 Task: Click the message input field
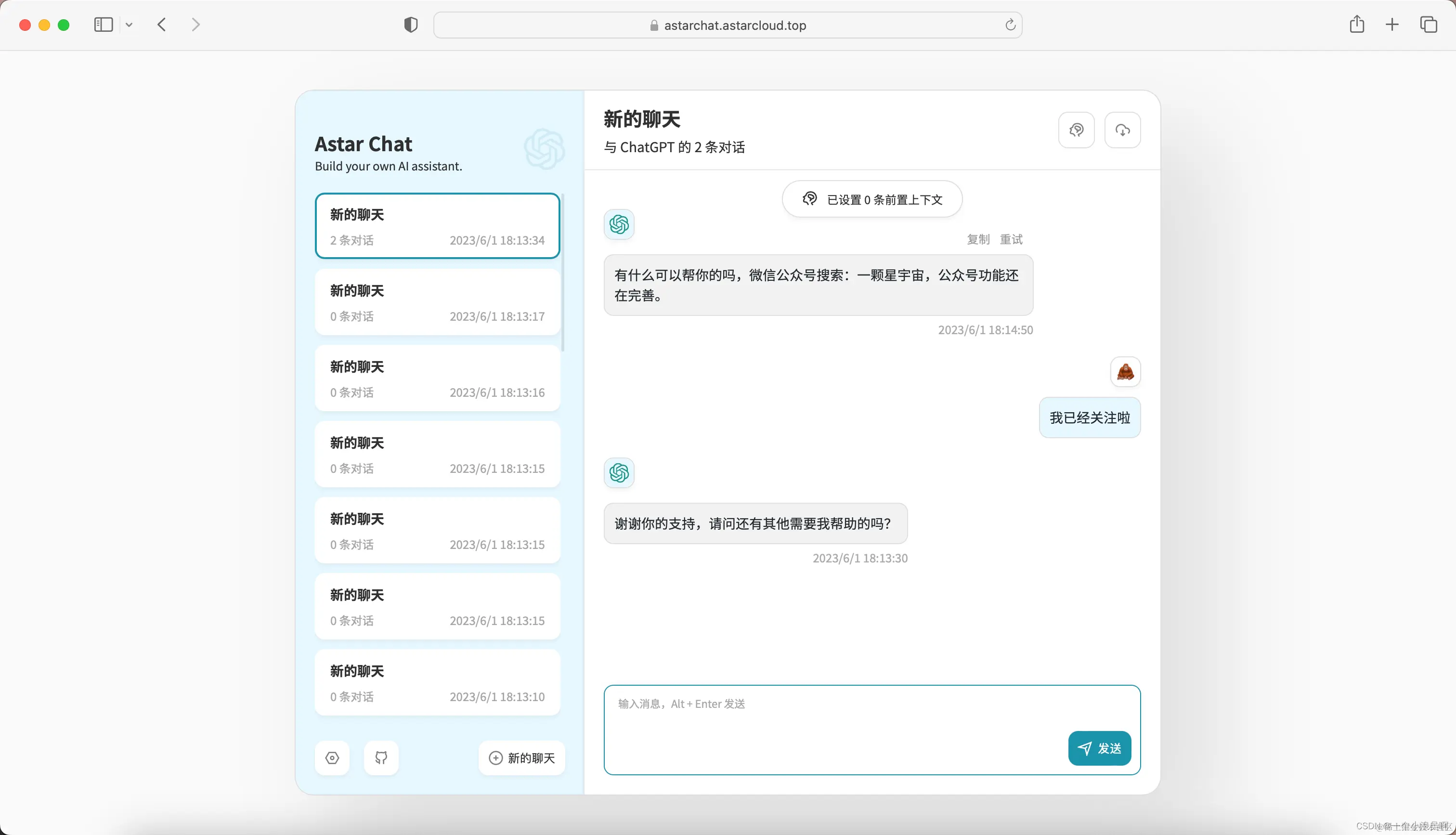click(871, 730)
